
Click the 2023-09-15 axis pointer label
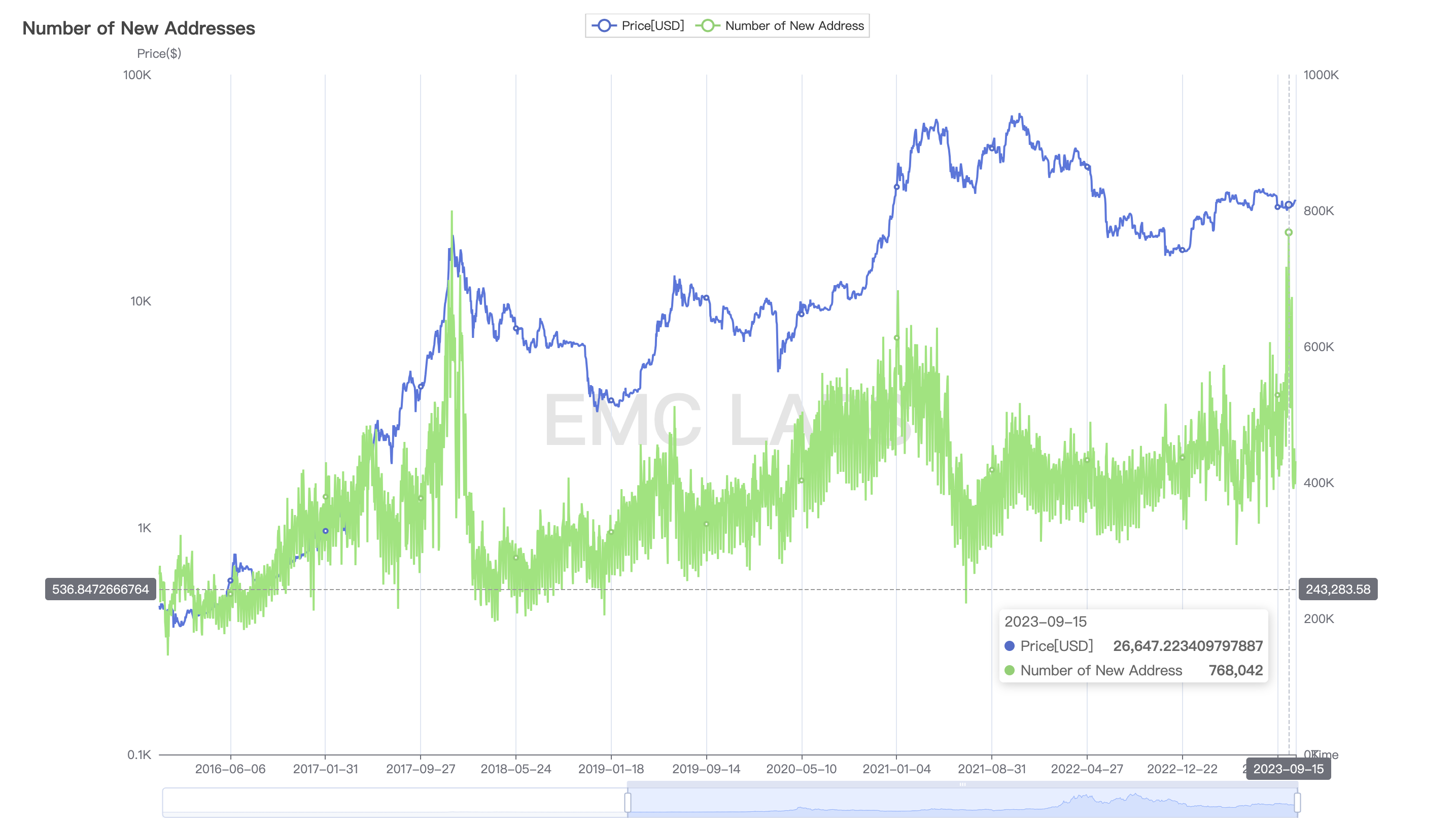1288,769
